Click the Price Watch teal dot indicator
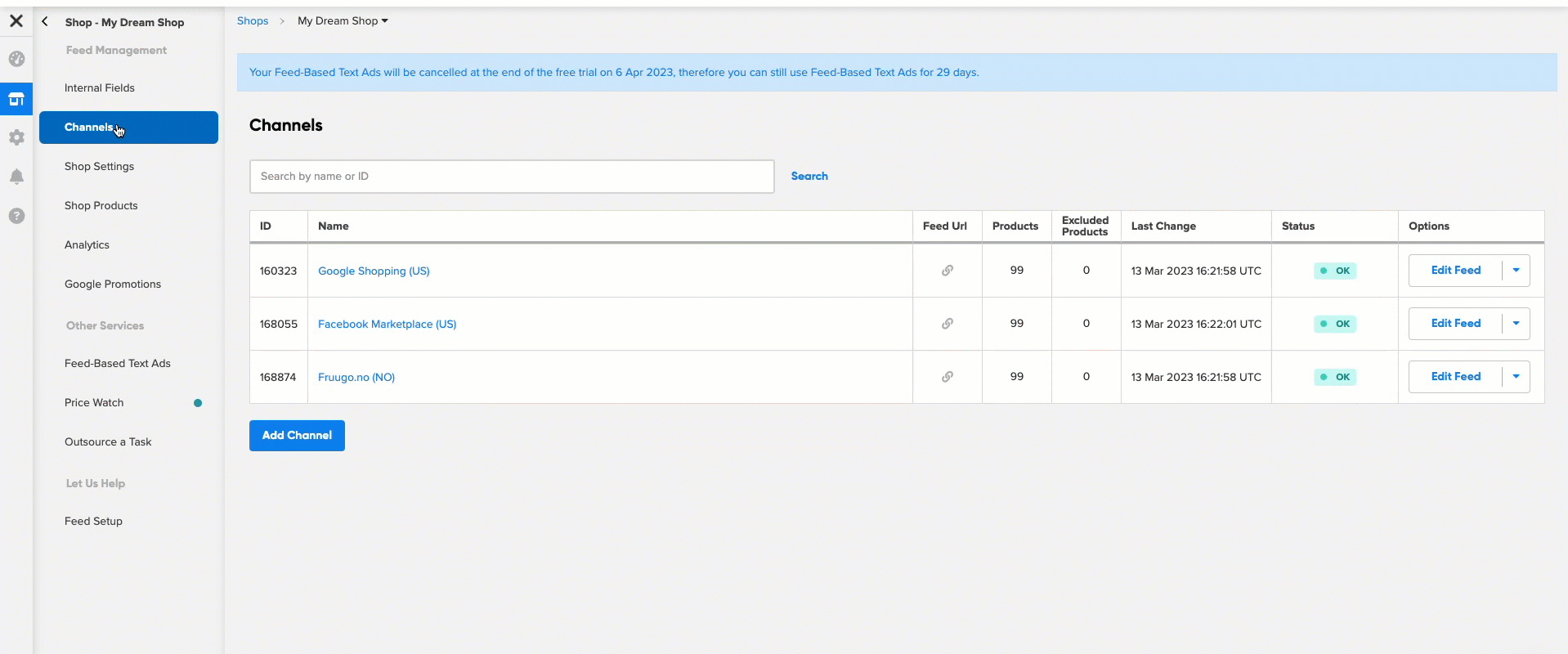1568x654 pixels. pos(198,403)
